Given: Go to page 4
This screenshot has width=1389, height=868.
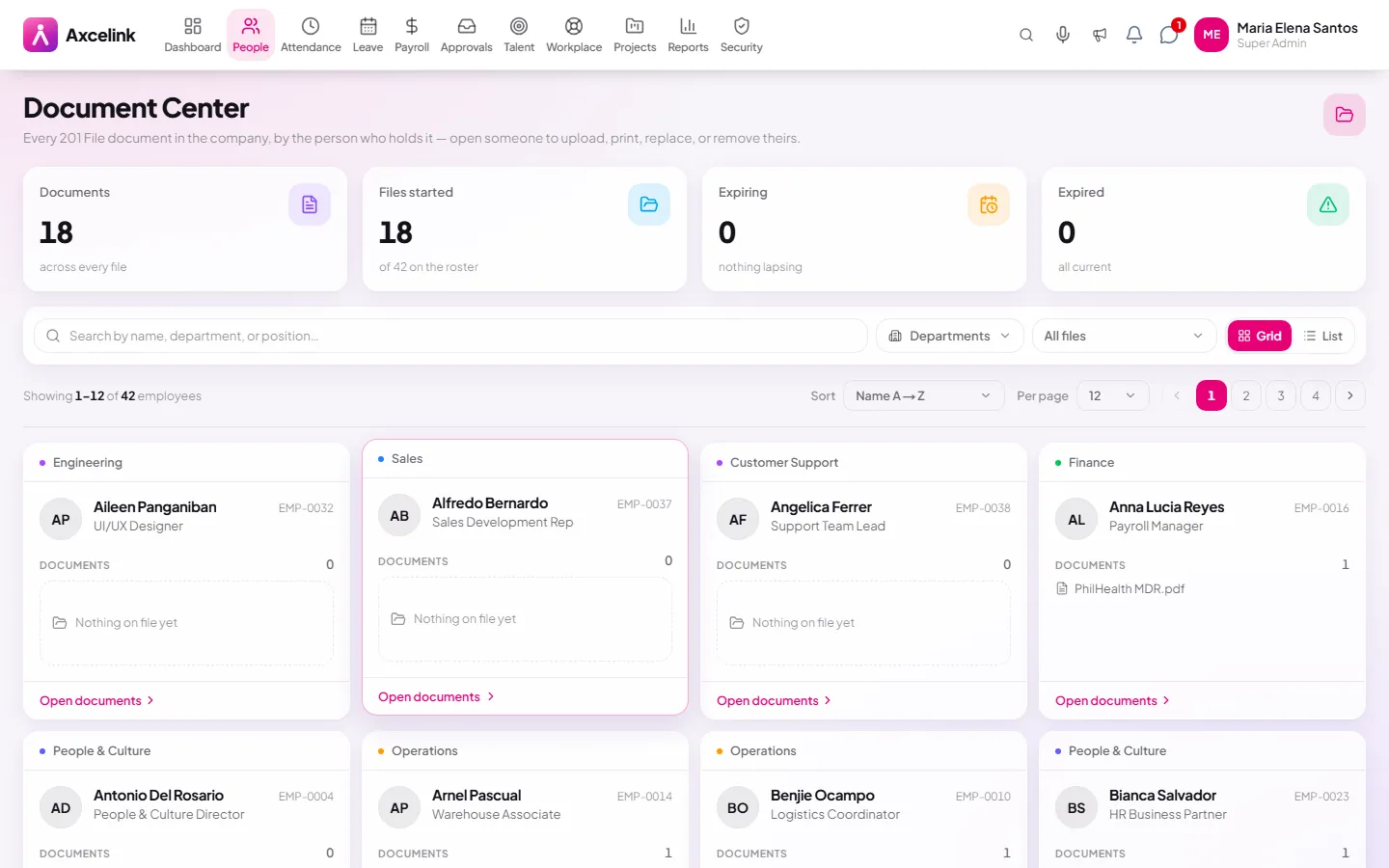Looking at the screenshot, I should click(x=1316, y=395).
